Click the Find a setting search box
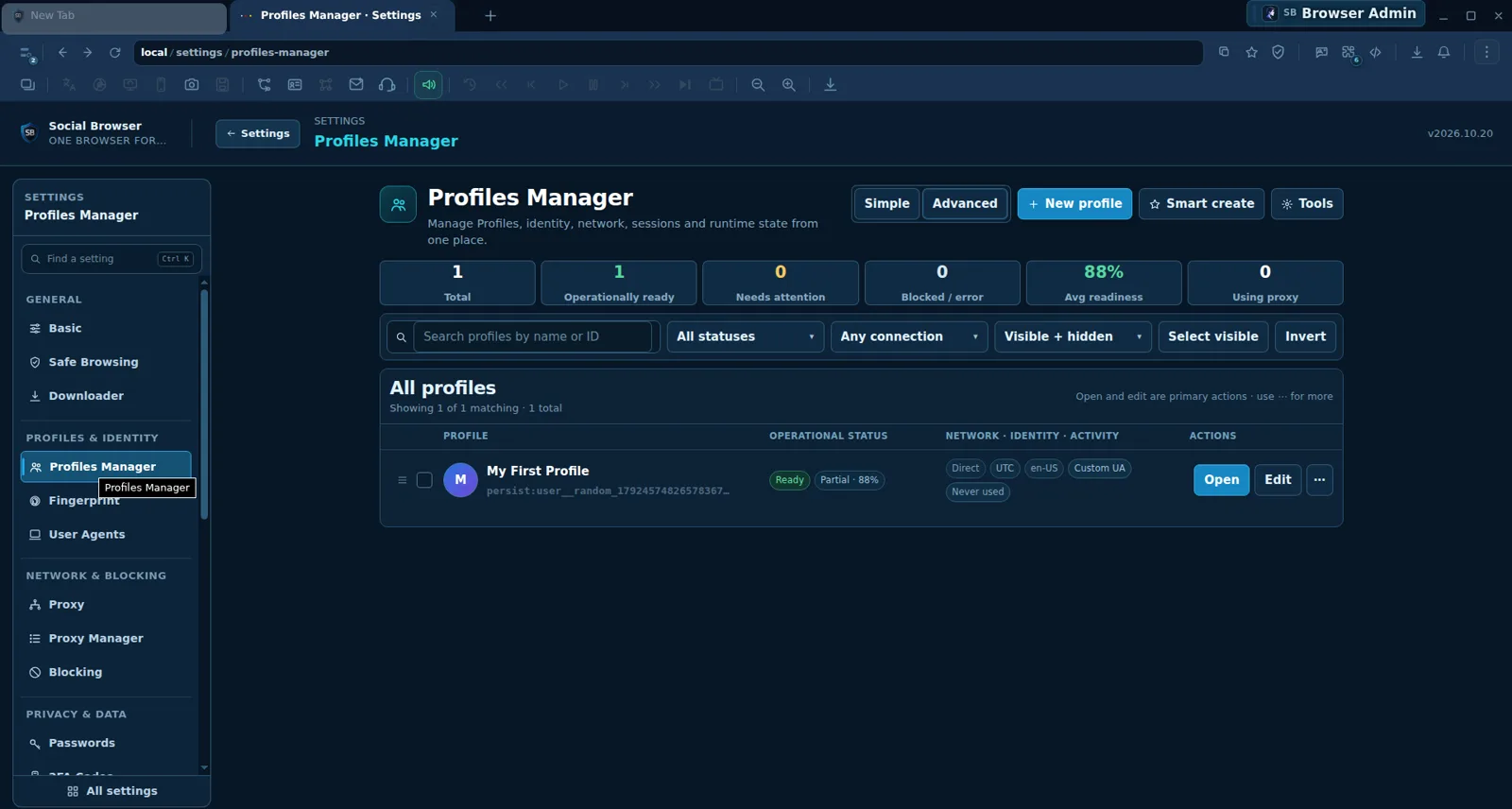Image resolution: width=1512 pixels, height=809 pixels. click(112, 259)
